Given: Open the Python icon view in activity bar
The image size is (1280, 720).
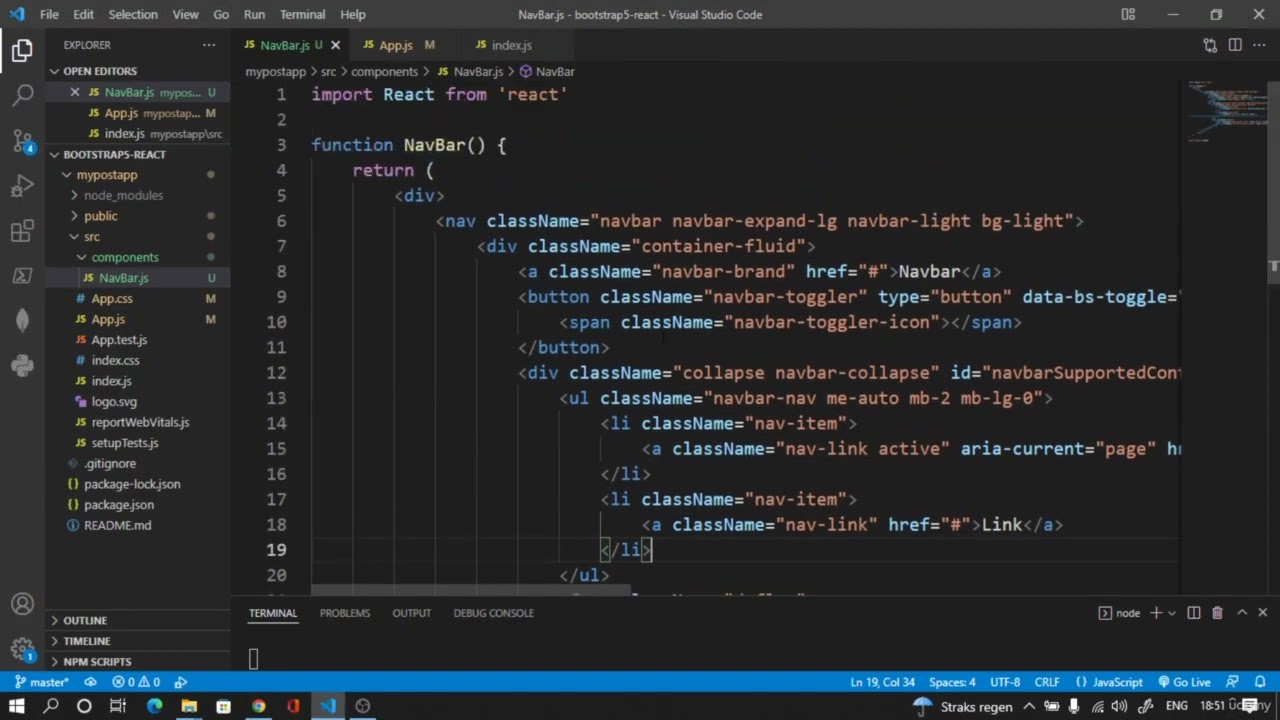Looking at the screenshot, I should [22, 365].
